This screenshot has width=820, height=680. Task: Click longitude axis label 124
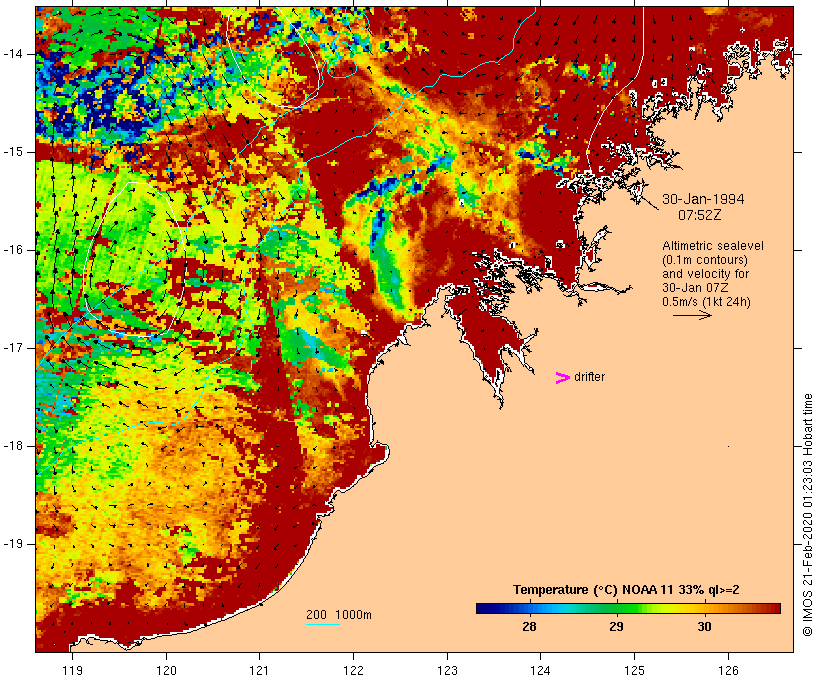coord(541,670)
